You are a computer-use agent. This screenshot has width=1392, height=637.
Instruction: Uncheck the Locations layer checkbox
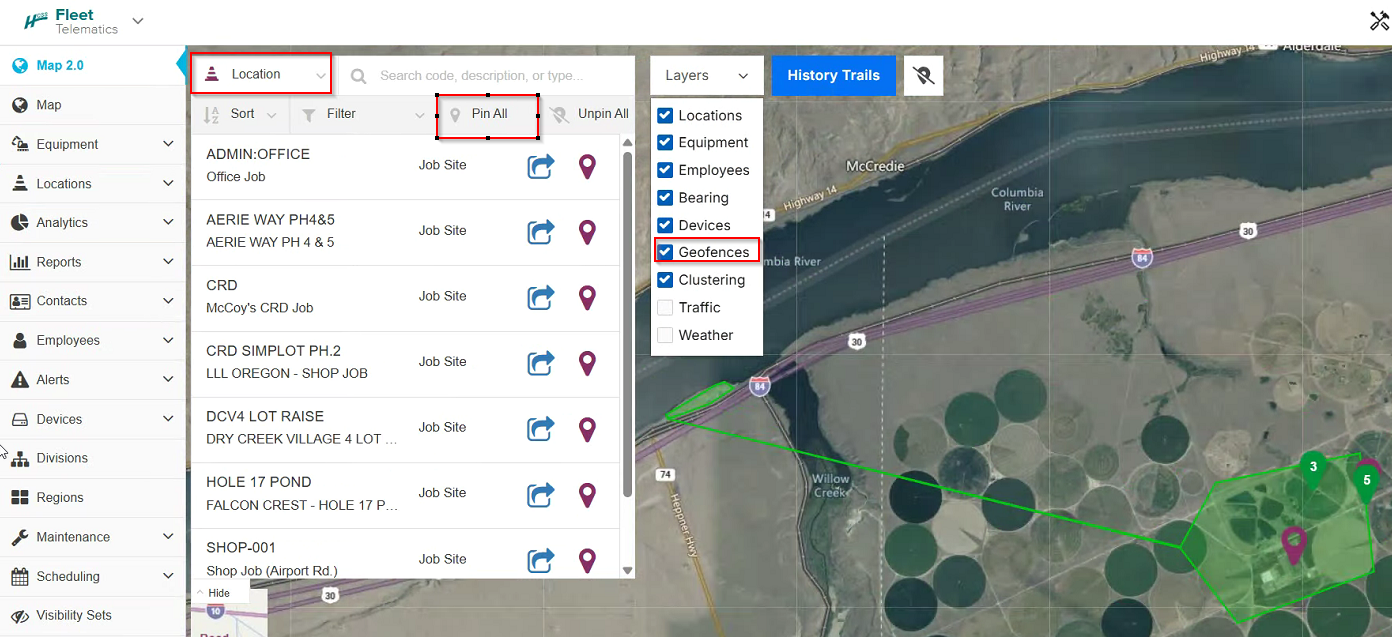[665, 116]
